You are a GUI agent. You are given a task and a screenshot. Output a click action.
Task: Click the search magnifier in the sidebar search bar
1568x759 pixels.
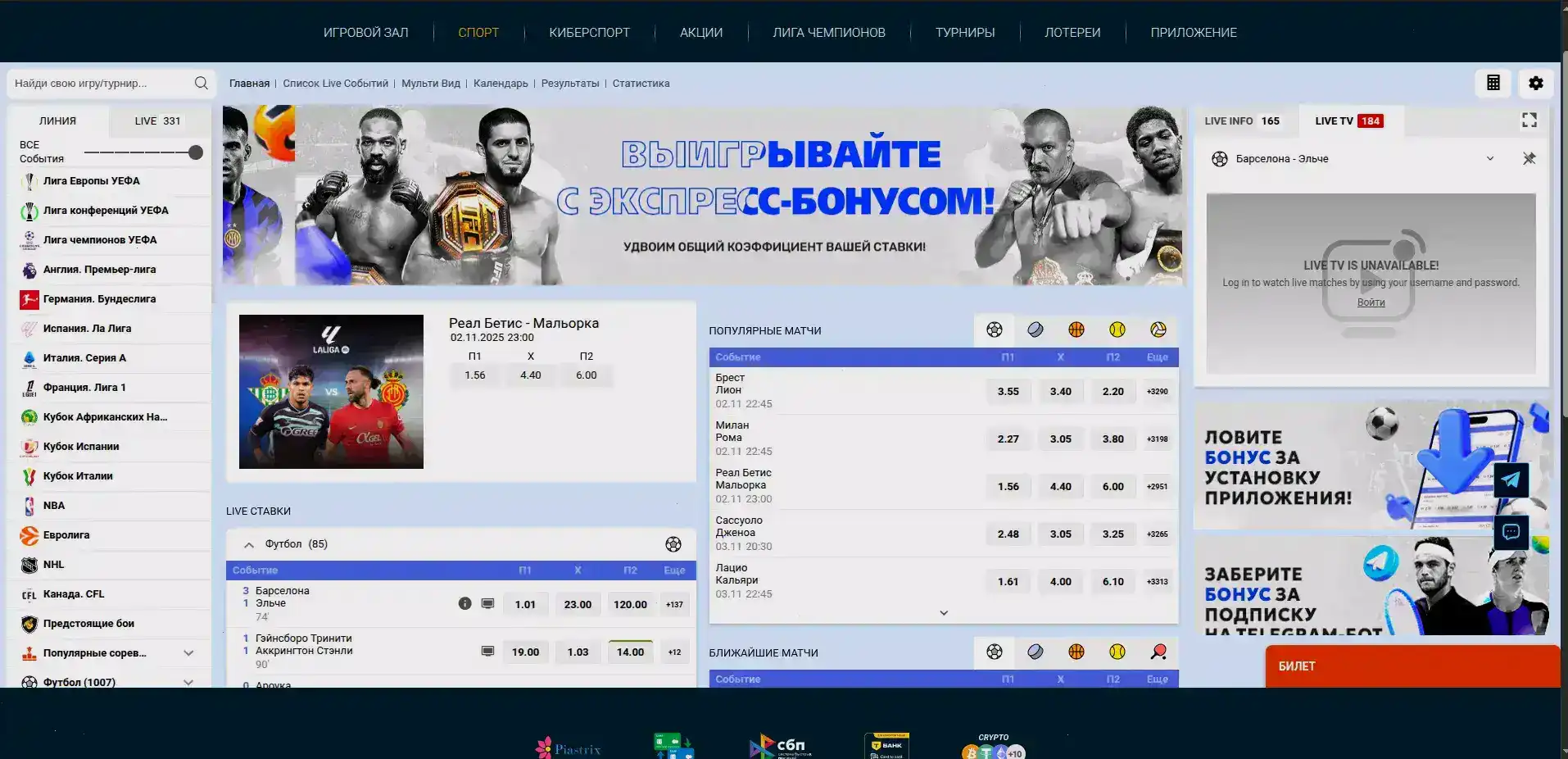click(x=201, y=83)
